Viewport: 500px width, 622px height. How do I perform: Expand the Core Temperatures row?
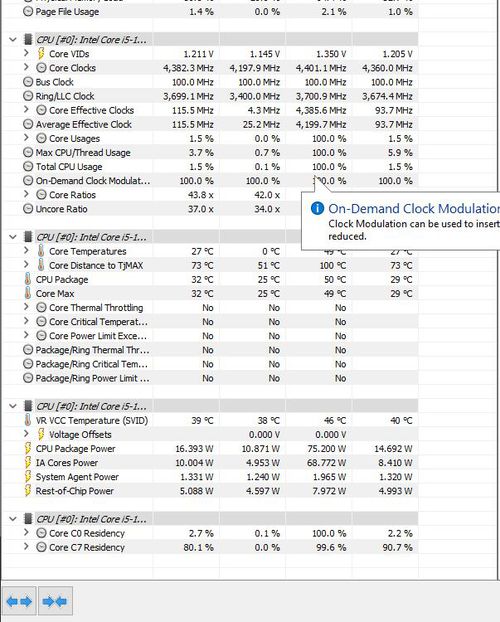click(26, 251)
